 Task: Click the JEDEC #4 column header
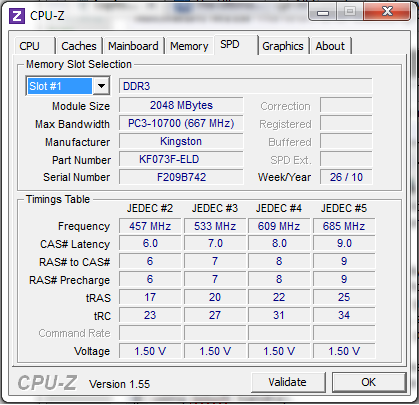(279, 208)
